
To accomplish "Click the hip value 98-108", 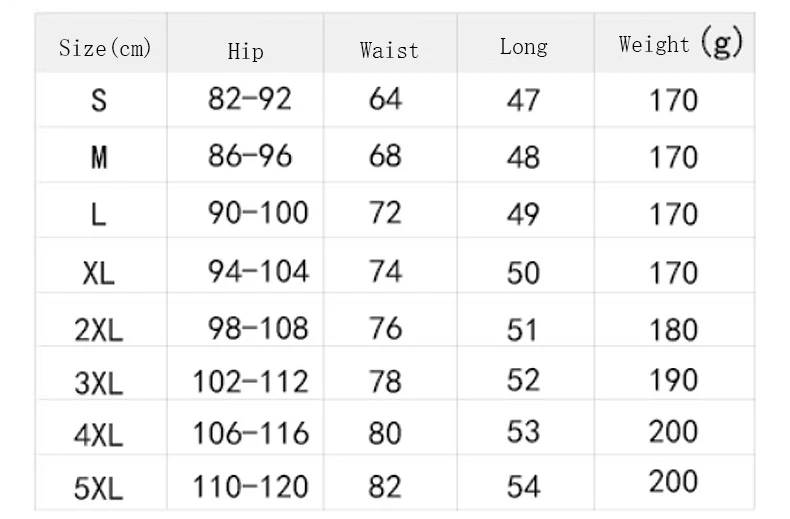I will pyautogui.click(x=258, y=329).
